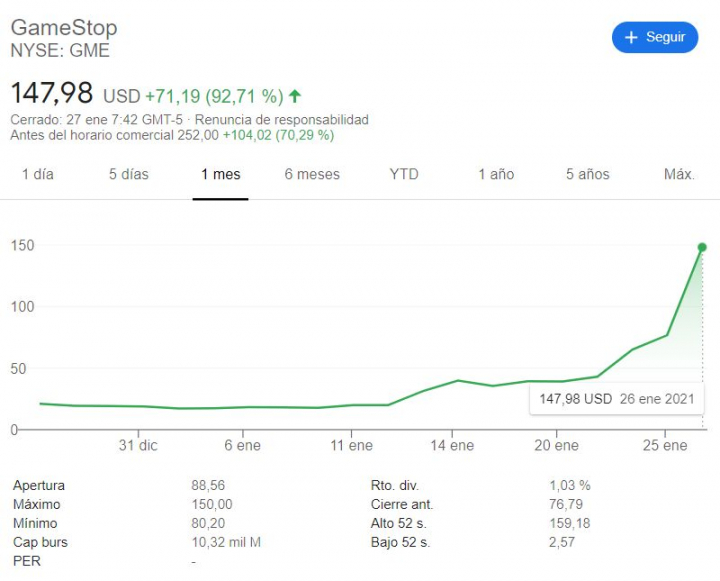Select the 5 días range tab
Image resolution: width=720 pixels, height=581 pixels.
coord(129,174)
